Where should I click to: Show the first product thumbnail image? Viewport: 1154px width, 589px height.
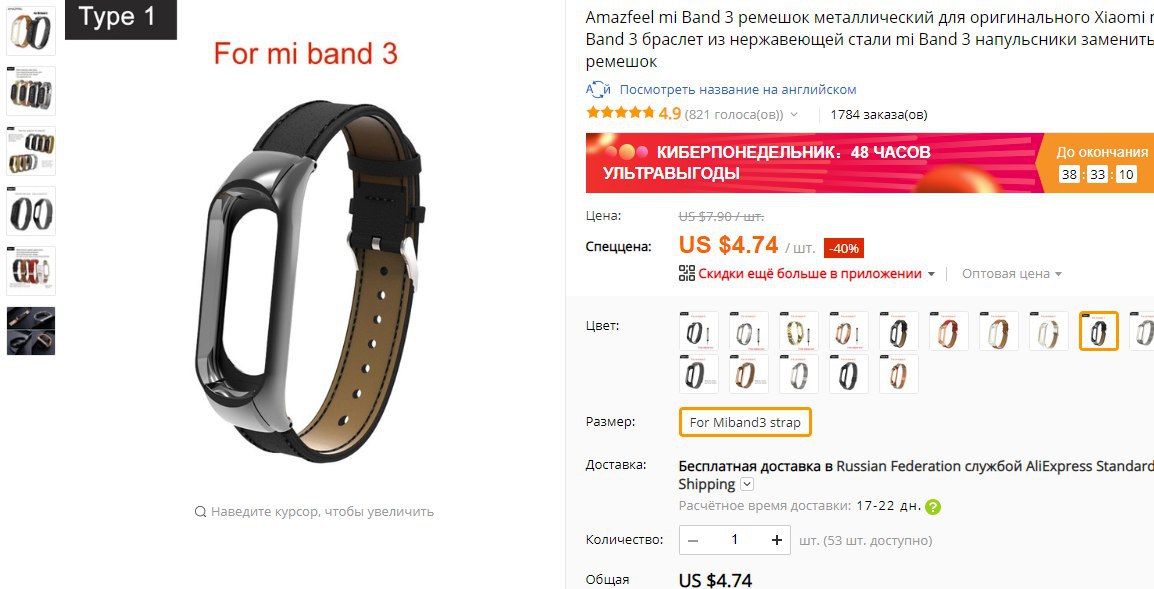point(31,31)
